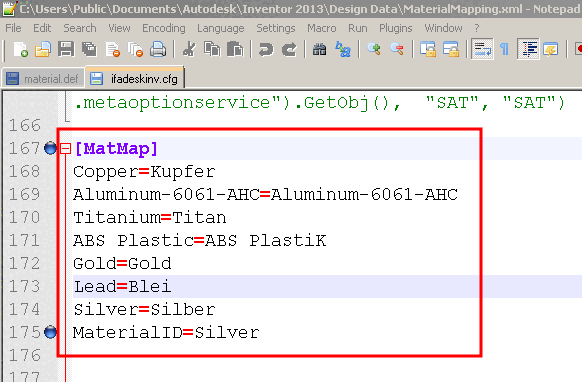
Task: Click the ABS Plastic=ABS PlastiK line
Action: tap(200, 241)
